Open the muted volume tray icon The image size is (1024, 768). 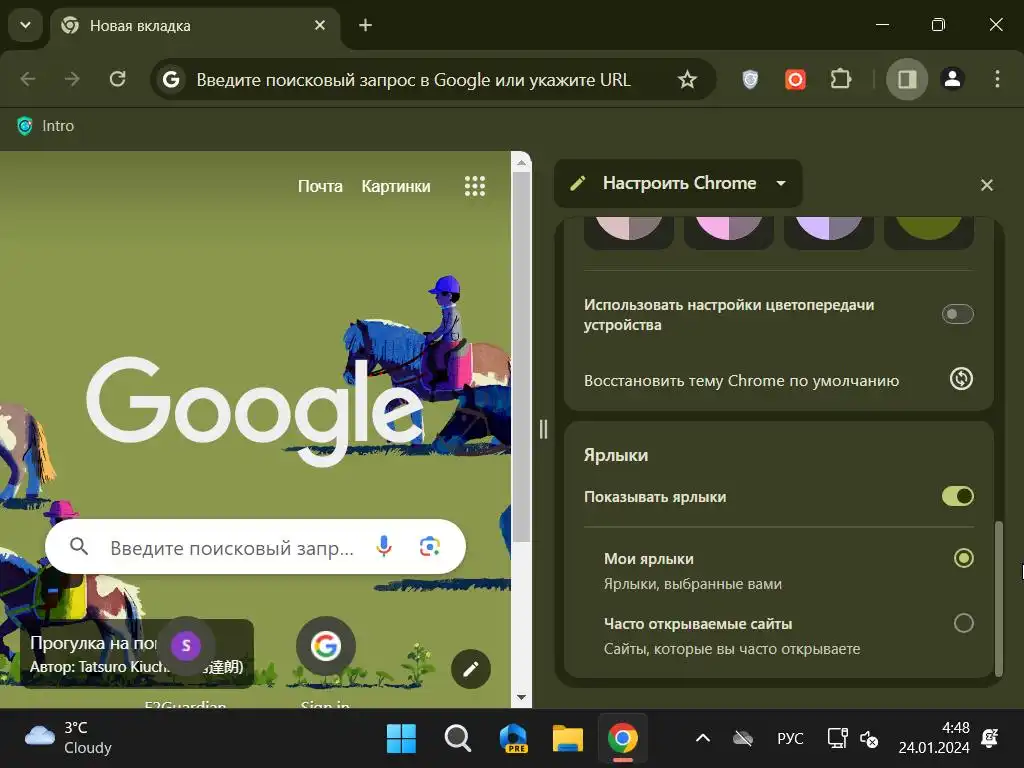click(869, 739)
